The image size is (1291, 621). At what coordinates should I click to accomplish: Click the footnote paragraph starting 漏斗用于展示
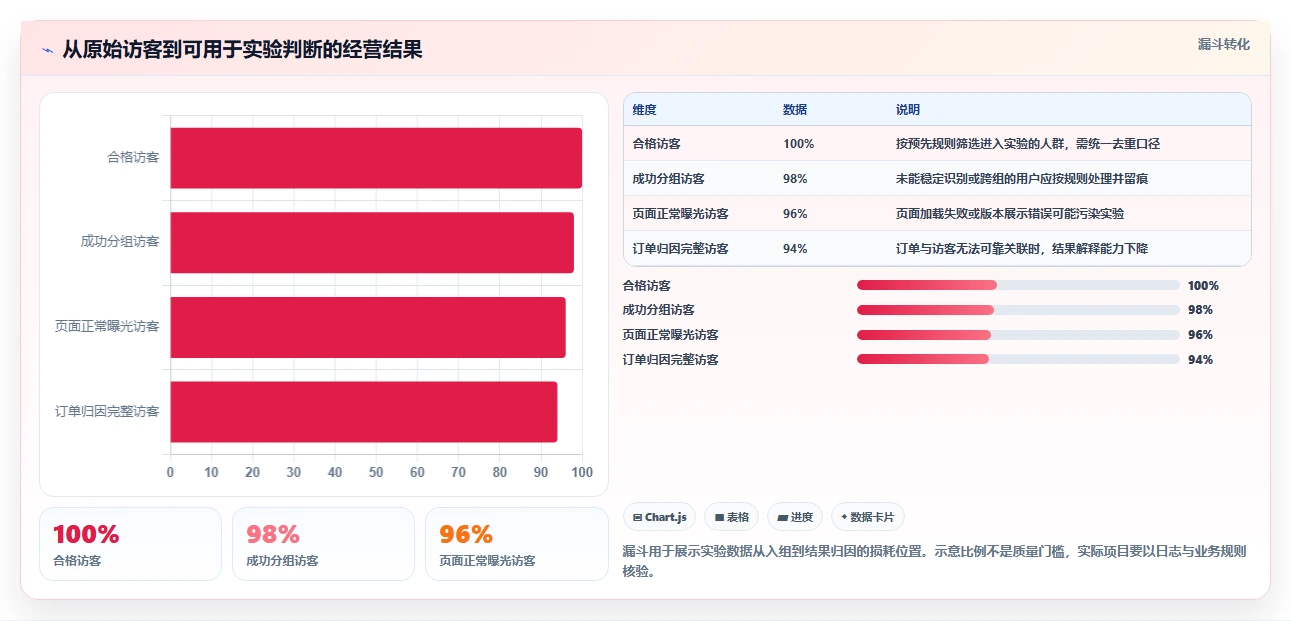[934, 562]
